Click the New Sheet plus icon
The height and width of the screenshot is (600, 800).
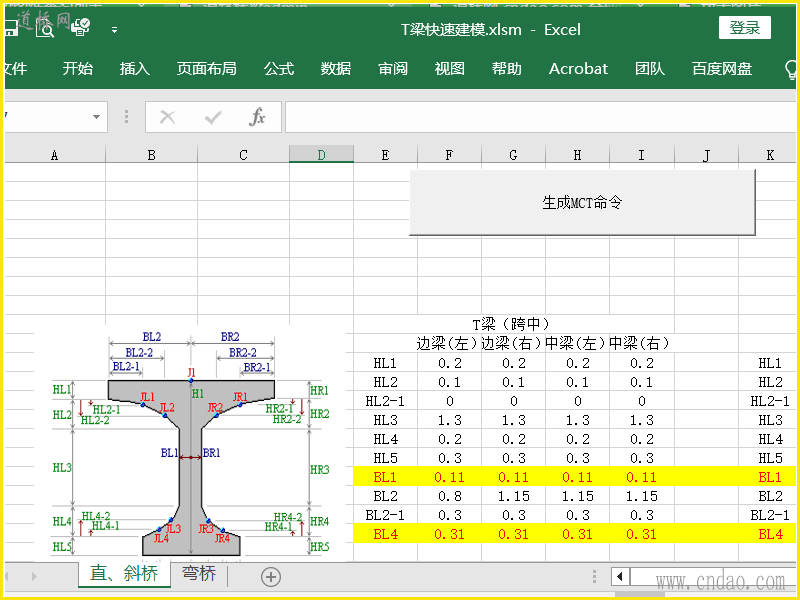270,577
